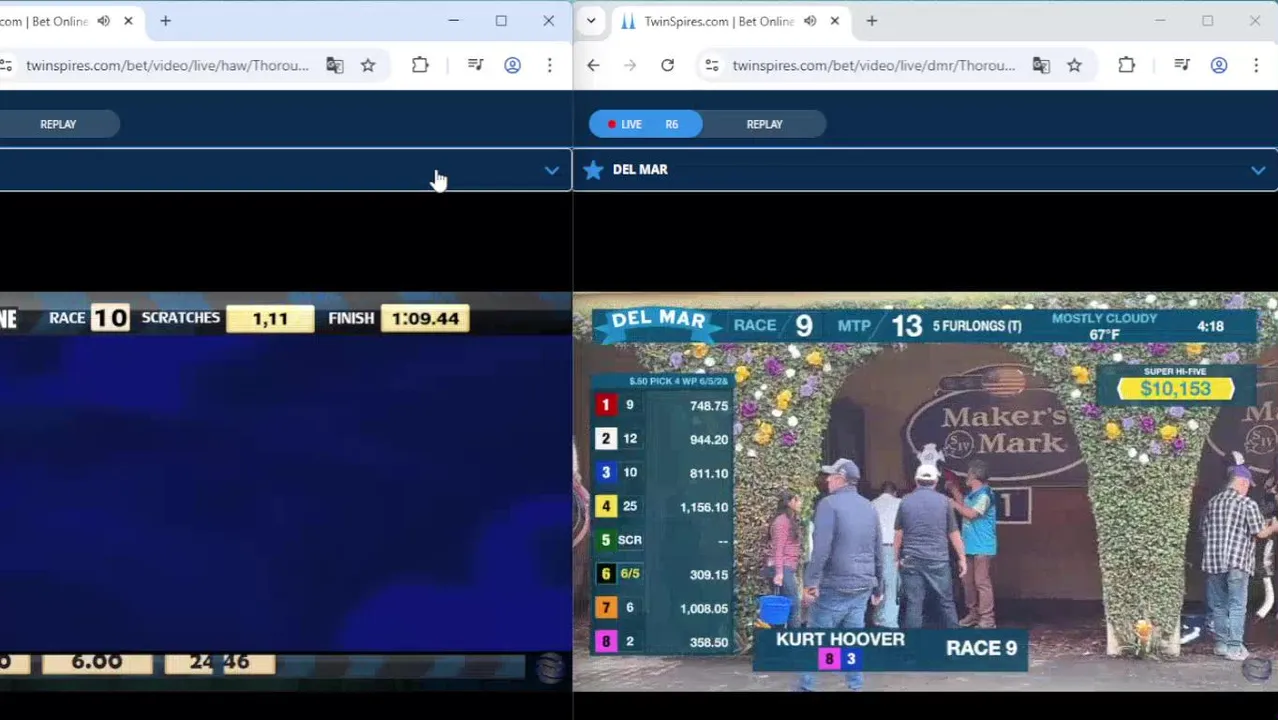Open a new tab in the right window
Viewport: 1278px width, 720px height.
click(872, 21)
